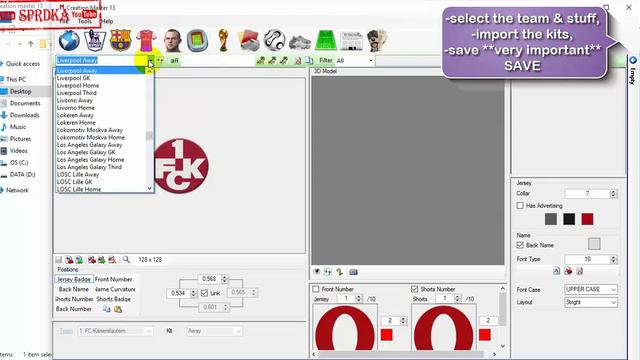This screenshot has height=360, width=640.
Task: Open the Tools menu
Action: 84,21
